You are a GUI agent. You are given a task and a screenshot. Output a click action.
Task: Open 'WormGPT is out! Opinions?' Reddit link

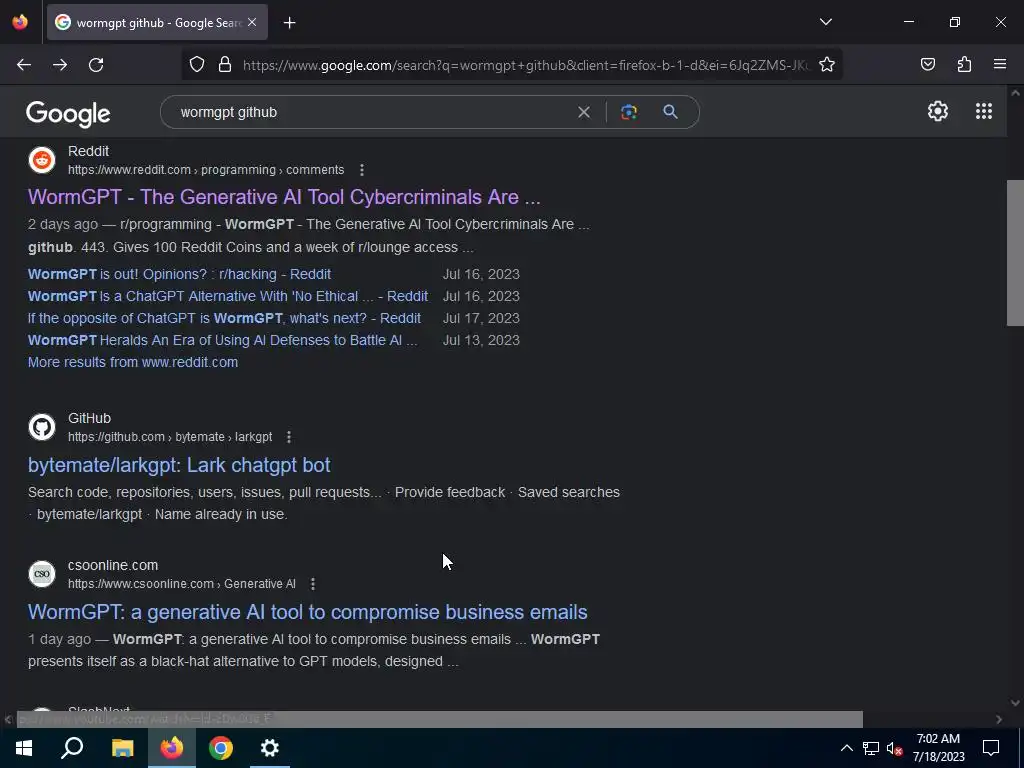click(180, 274)
